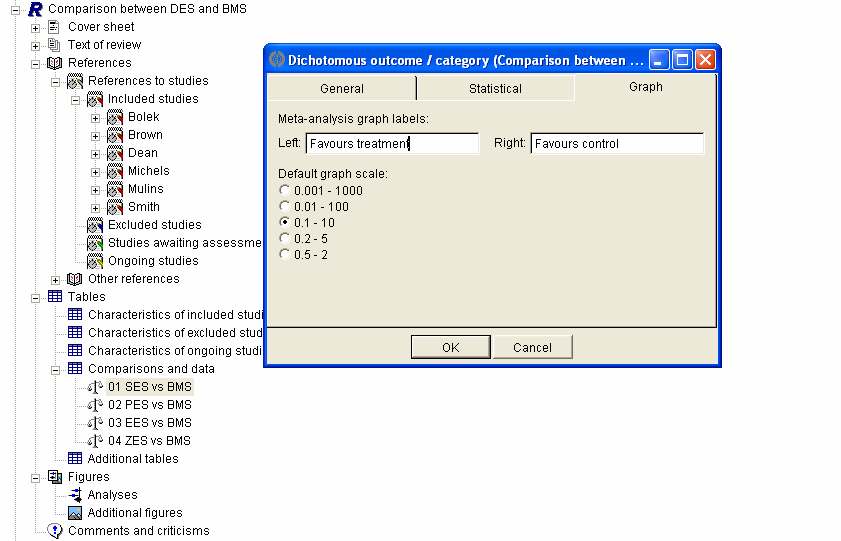
Task: Maximize the Dichotomous outcome dialog
Action: [682, 60]
